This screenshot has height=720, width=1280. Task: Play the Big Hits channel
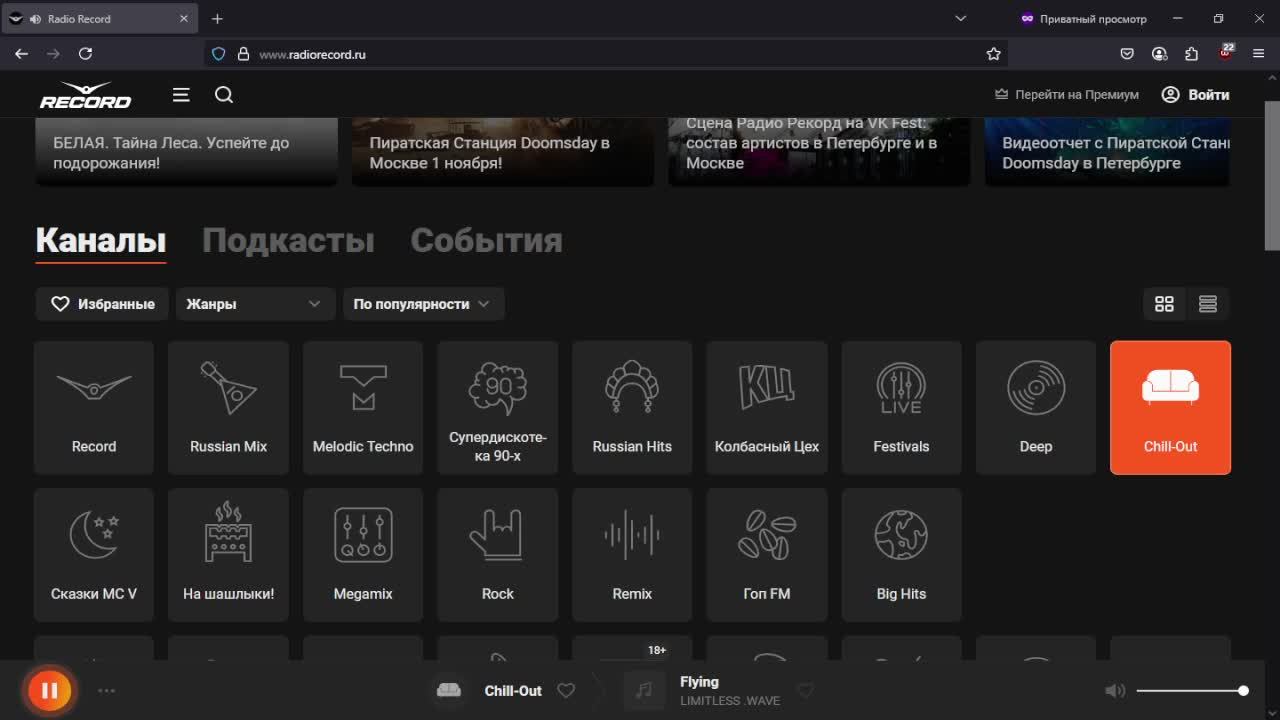point(901,555)
